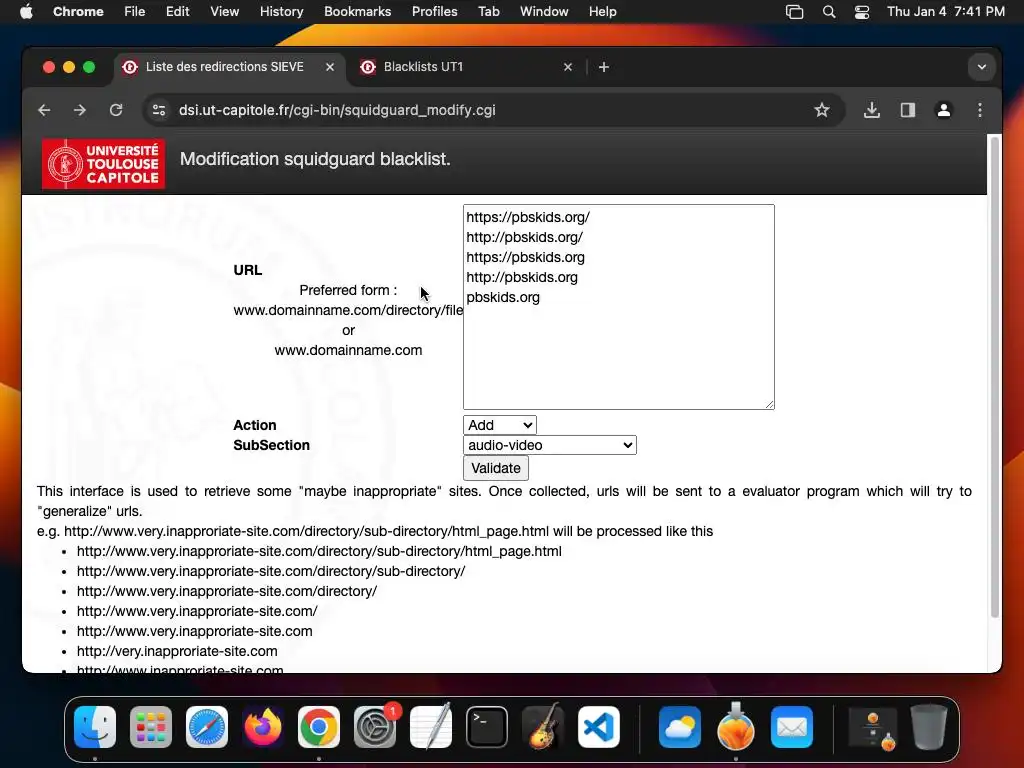
Task: Open Launchpad from the Dock
Action: coord(151,727)
